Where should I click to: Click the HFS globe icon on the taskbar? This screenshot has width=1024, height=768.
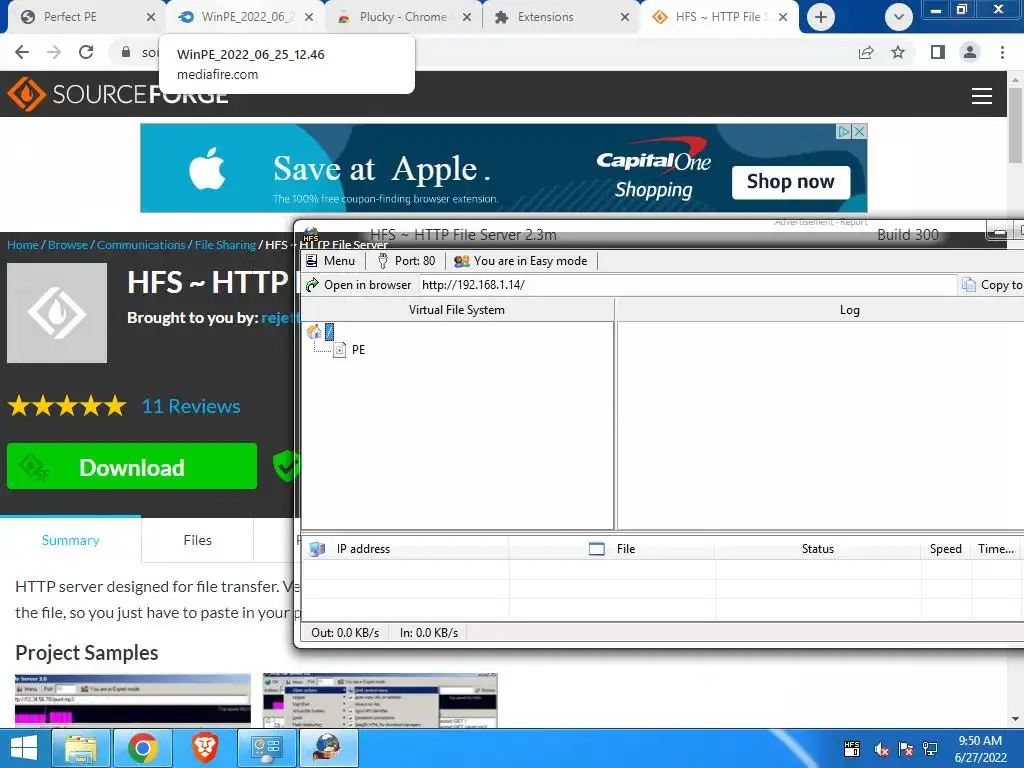(328, 748)
